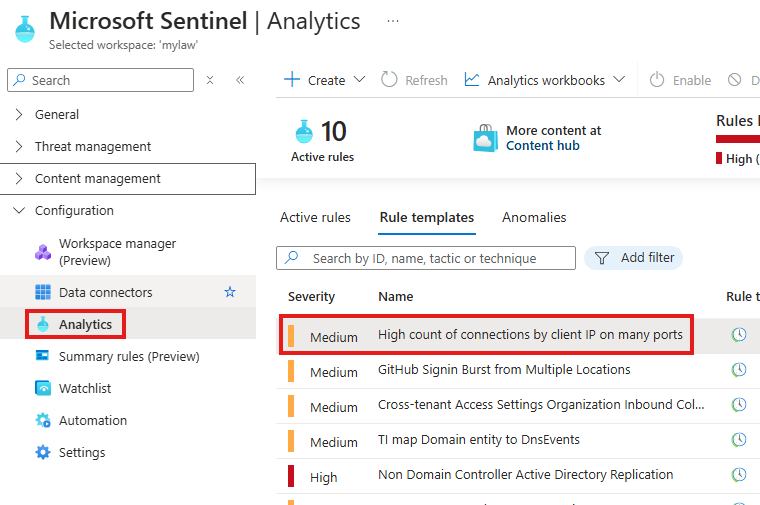The height and width of the screenshot is (505, 760).
Task: Click the Data connectors grid icon
Action: point(43,293)
